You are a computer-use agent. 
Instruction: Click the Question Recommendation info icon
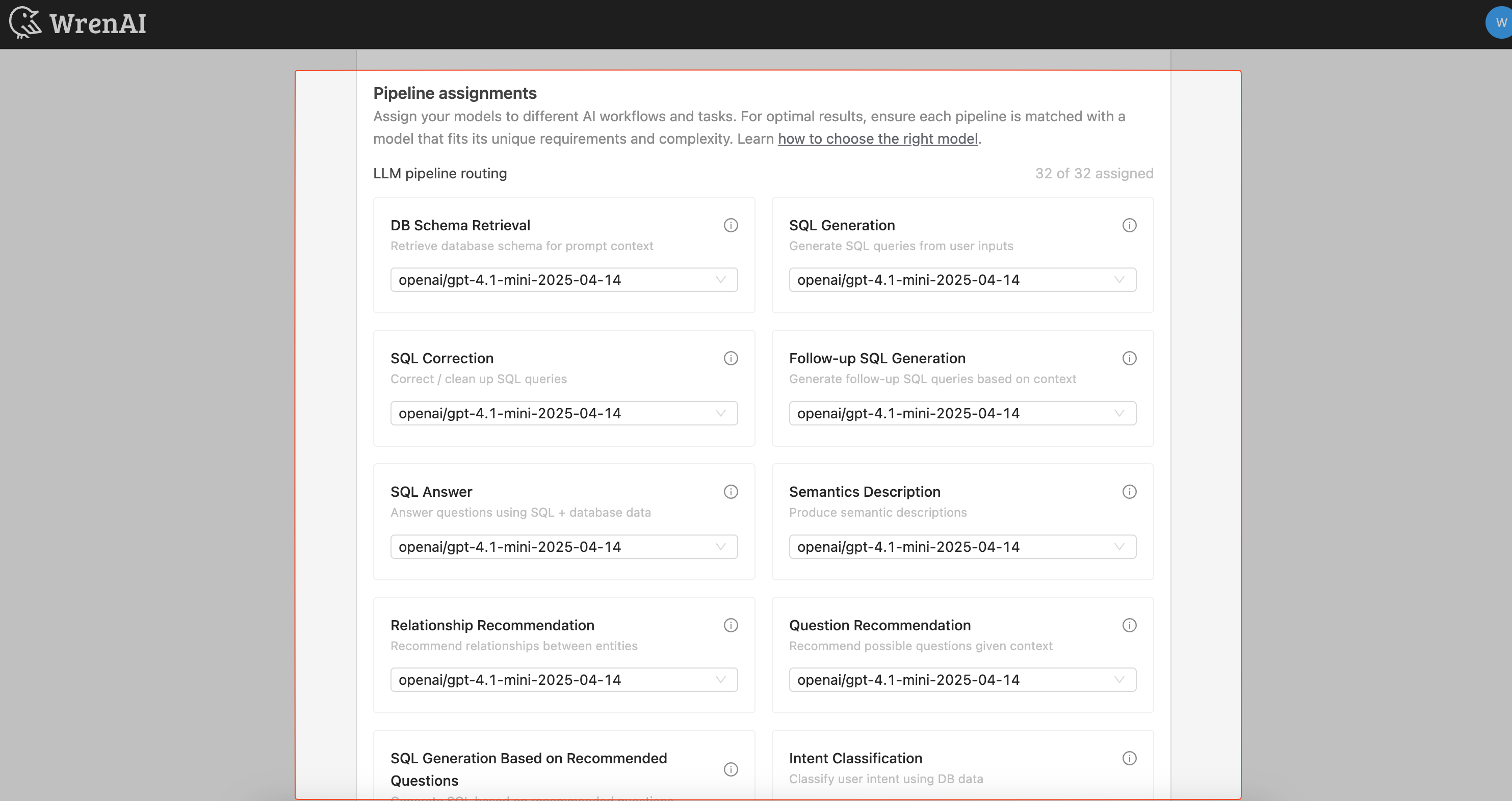tap(1129, 625)
